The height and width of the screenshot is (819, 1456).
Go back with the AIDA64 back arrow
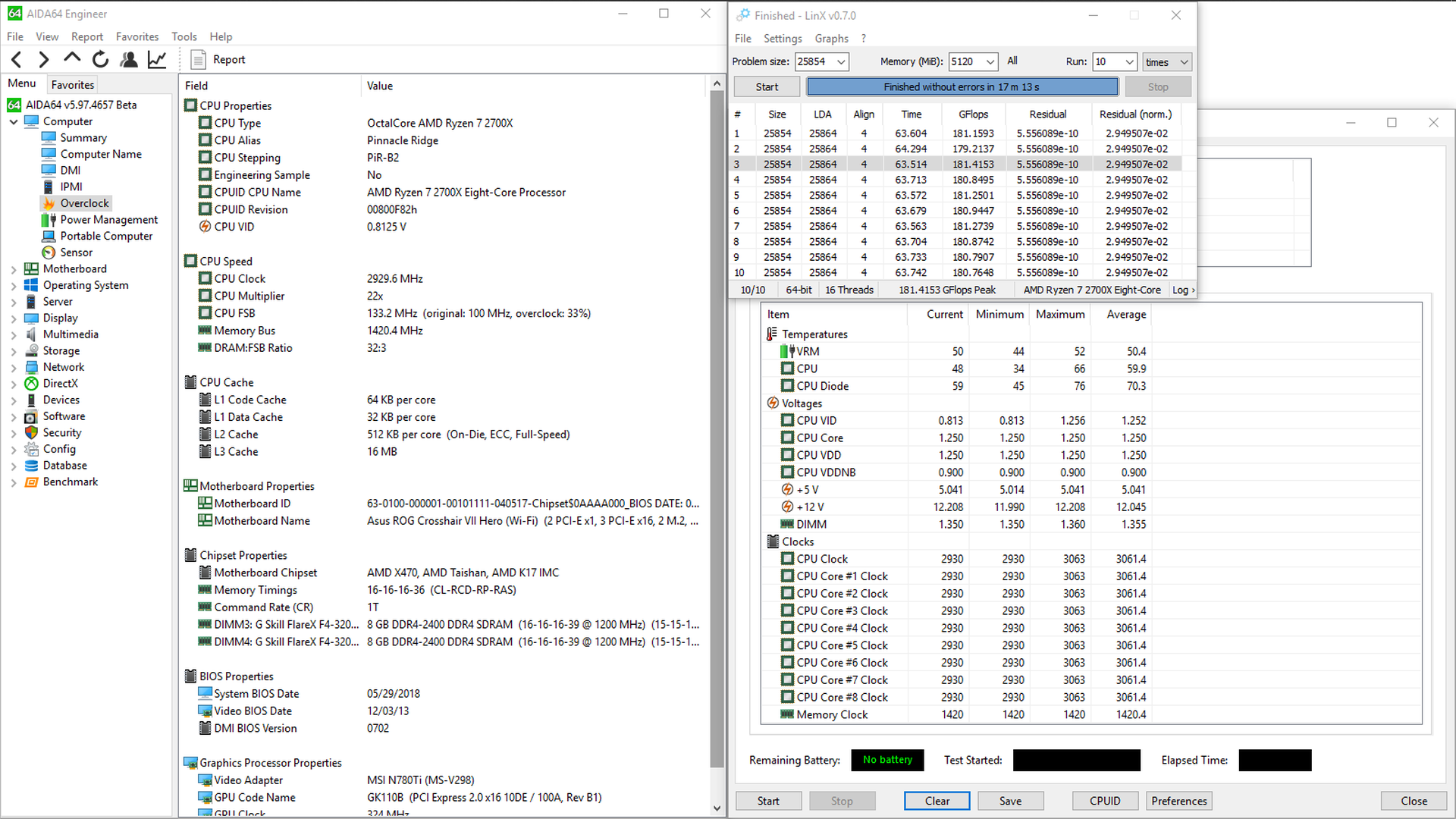pos(17,59)
